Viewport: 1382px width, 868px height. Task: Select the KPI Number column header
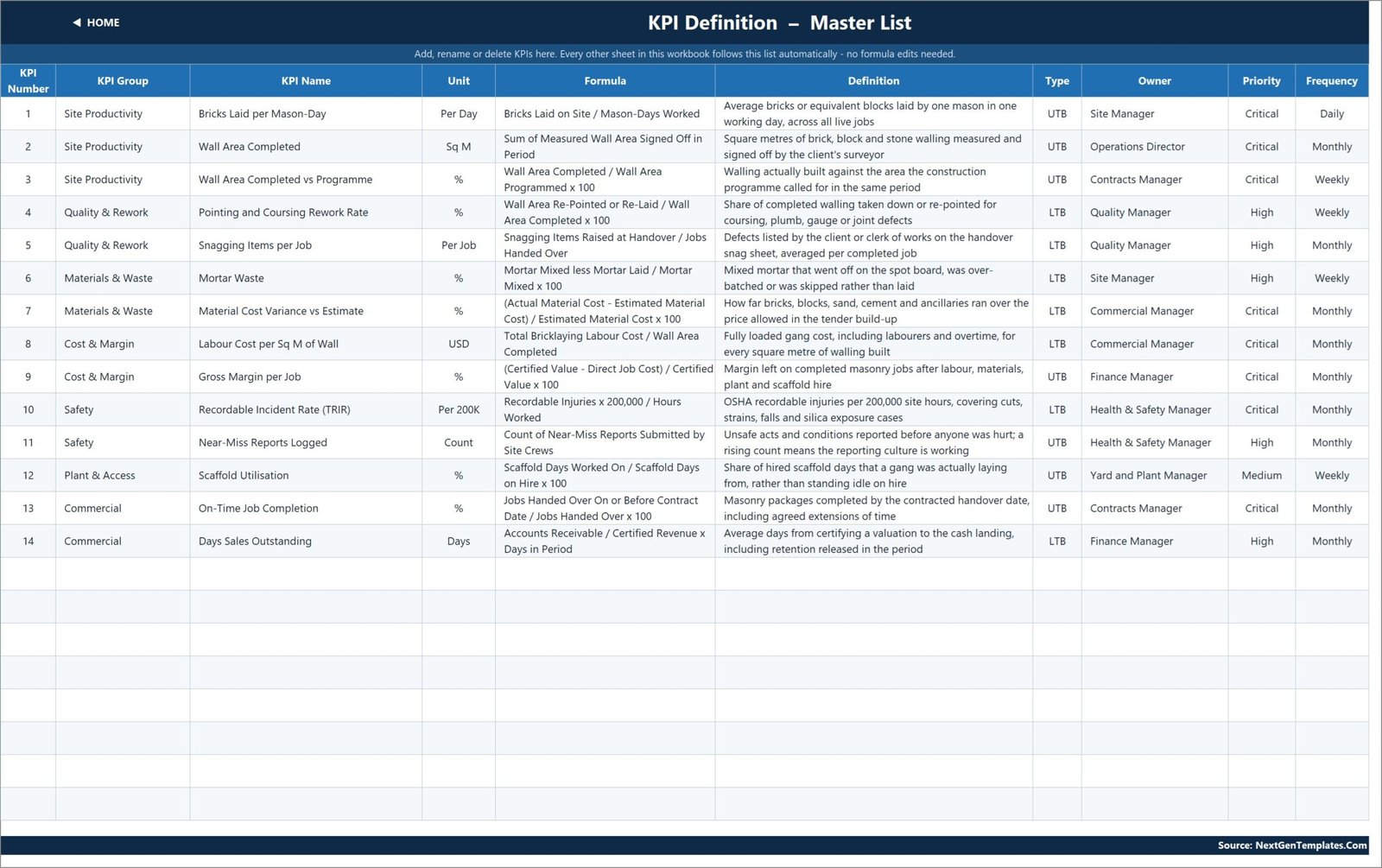(28, 80)
